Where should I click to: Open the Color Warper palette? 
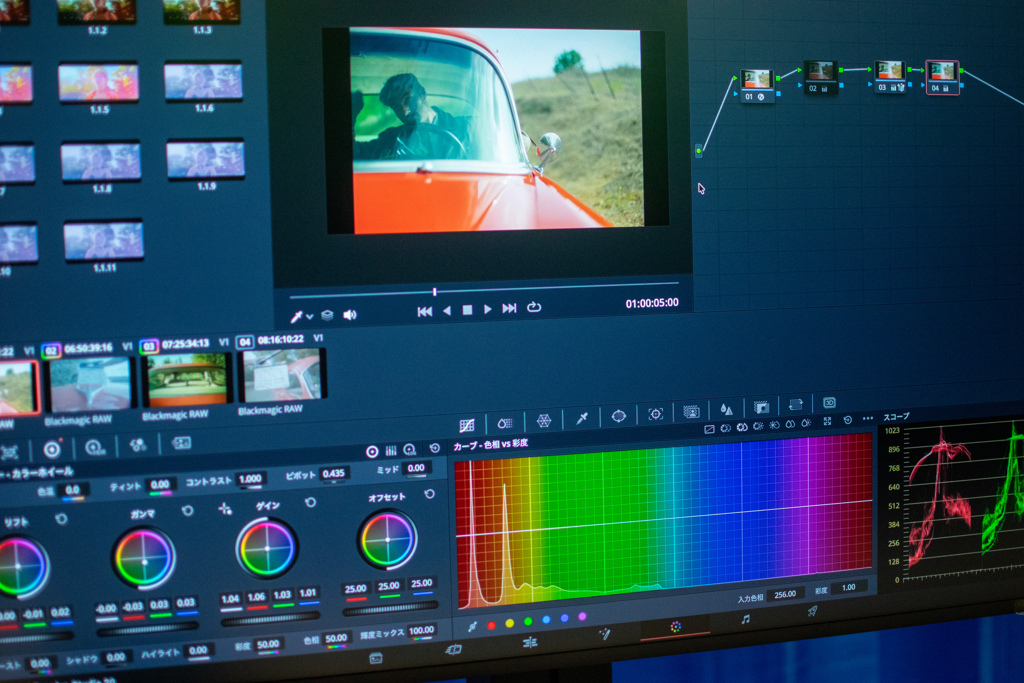point(543,420)
